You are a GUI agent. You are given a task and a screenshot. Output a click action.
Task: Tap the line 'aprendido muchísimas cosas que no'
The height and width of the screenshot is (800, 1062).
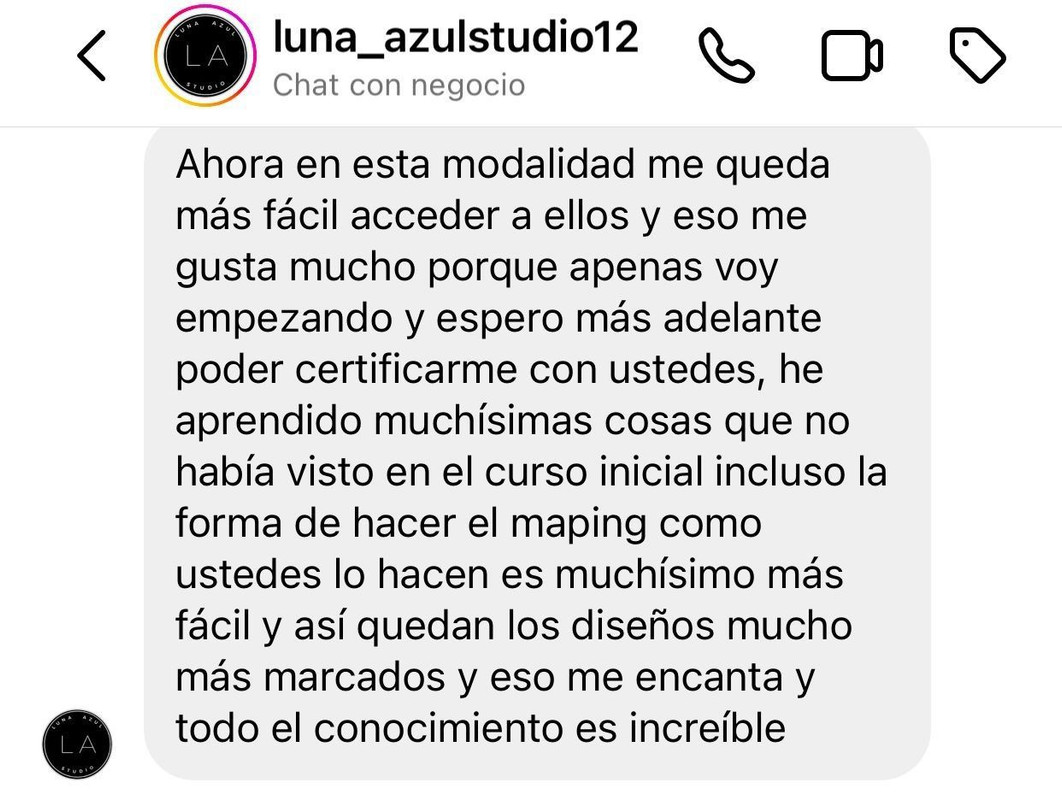coord(513,421)
